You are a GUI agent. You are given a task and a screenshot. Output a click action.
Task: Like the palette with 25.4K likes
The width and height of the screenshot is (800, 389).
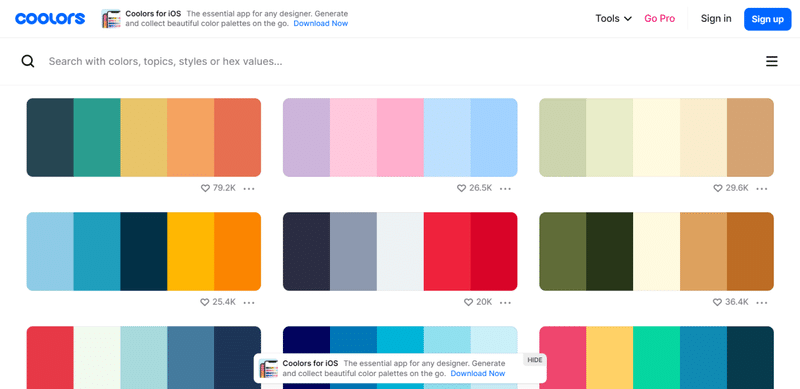click(205, 302)
